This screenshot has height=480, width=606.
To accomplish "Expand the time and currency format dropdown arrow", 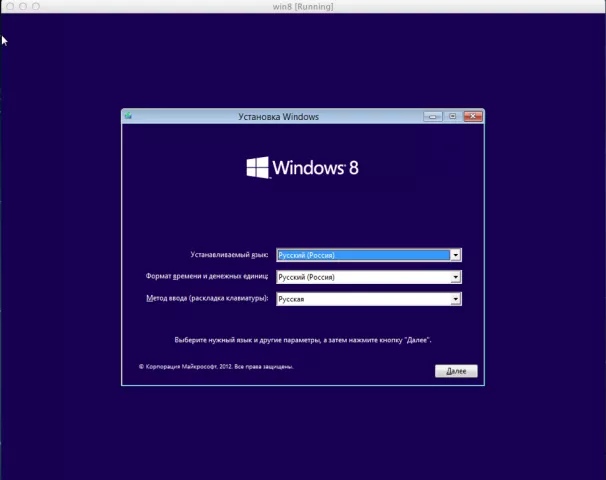I will click(x=456, y=277).
